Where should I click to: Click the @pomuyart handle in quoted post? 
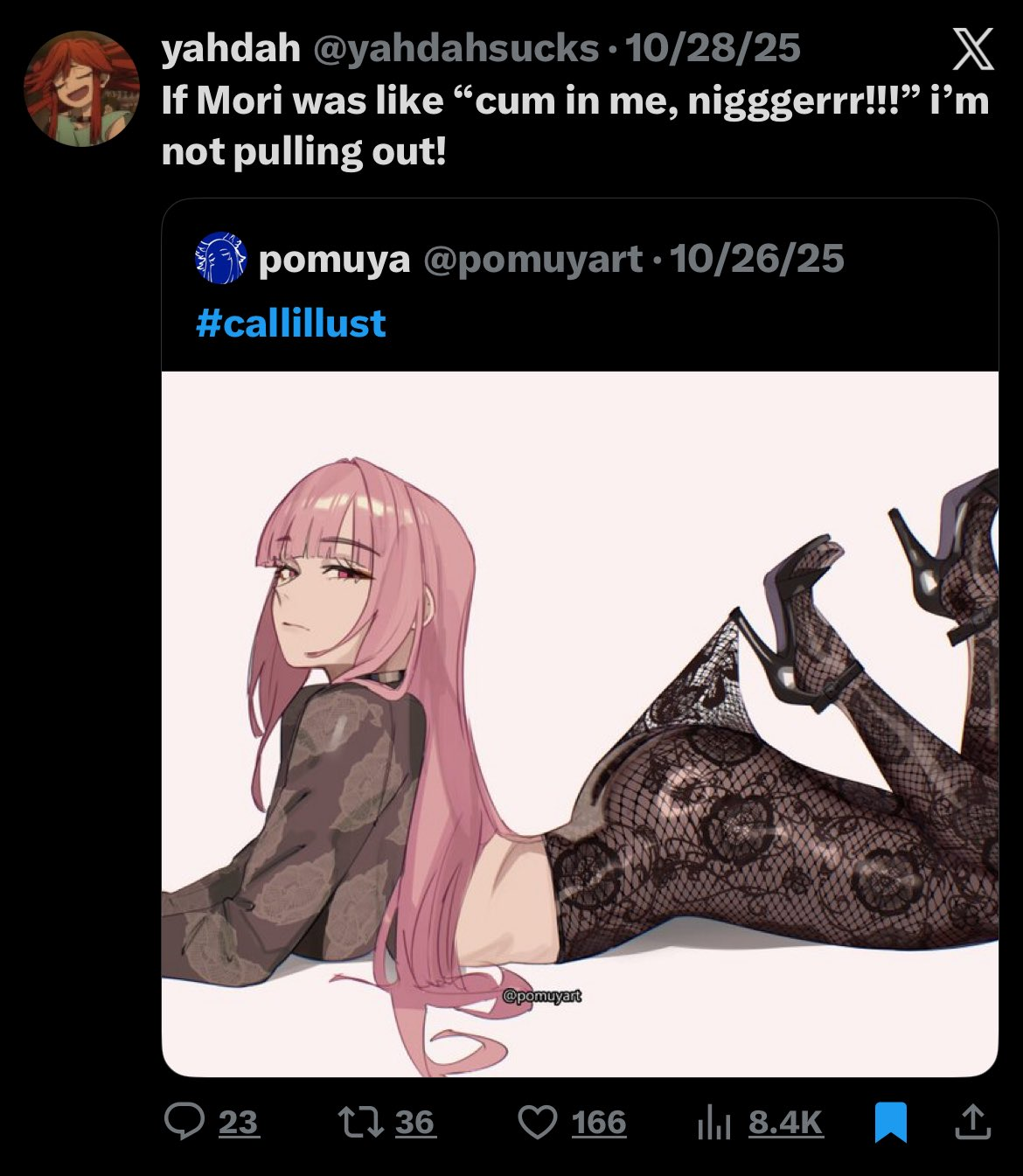[533, 259]
